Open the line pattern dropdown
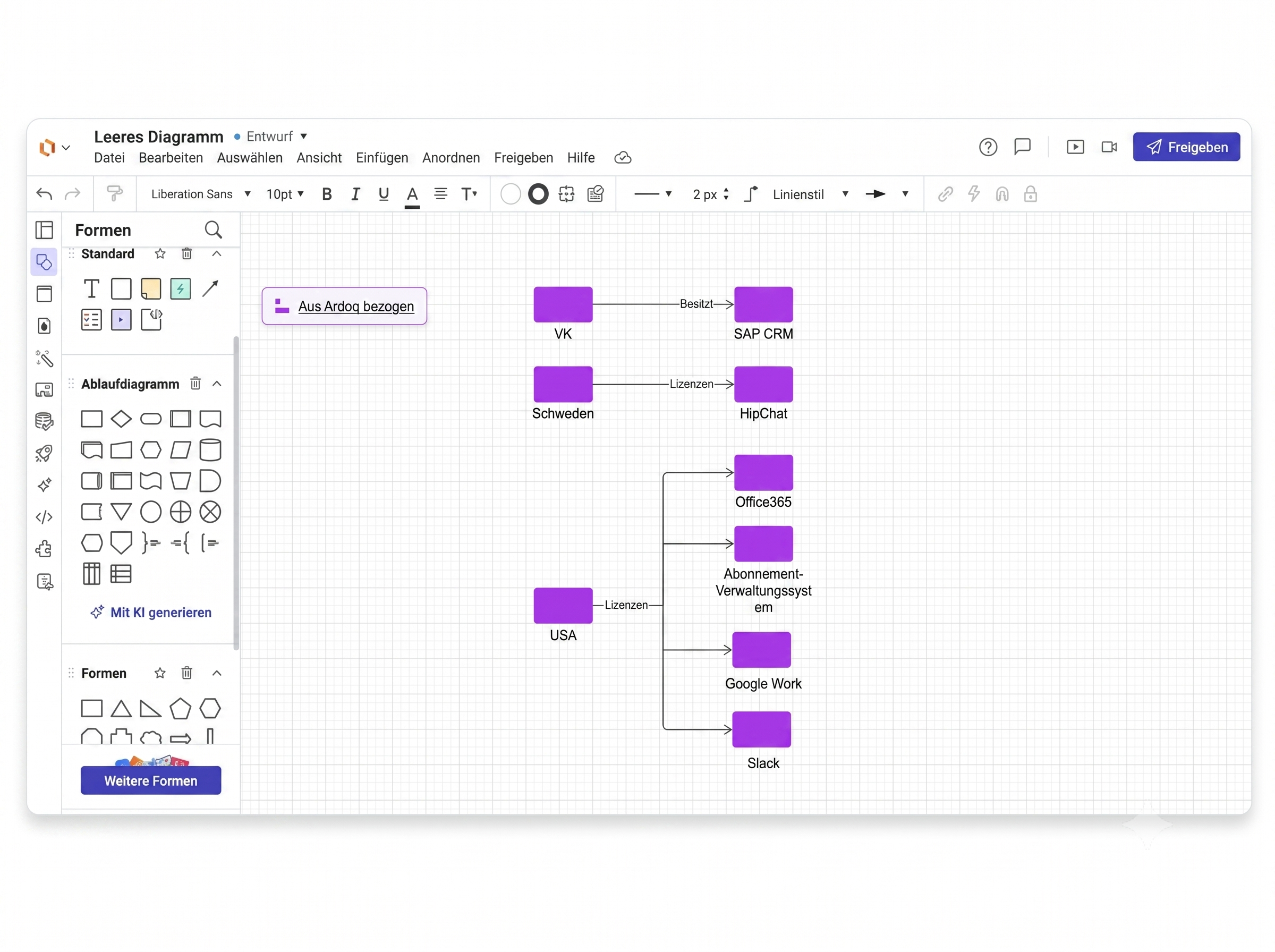 click(x=653, y=194)
